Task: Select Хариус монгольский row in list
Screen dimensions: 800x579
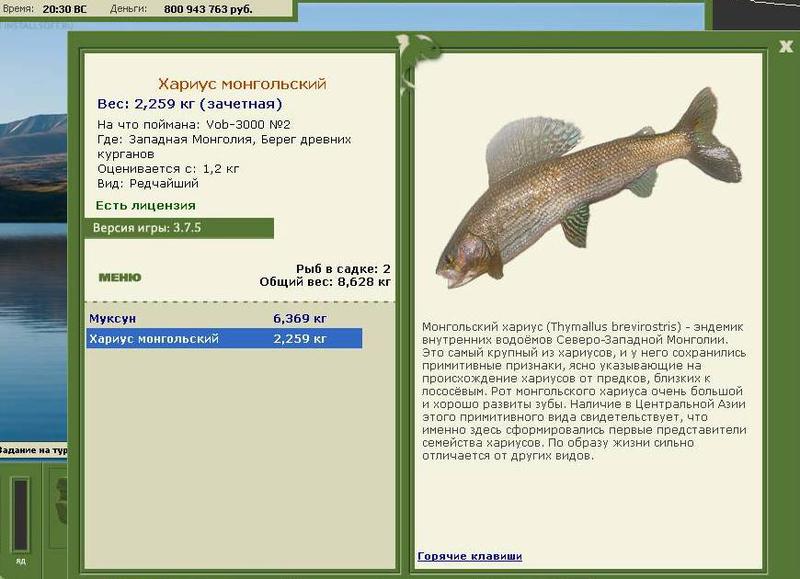Action: tap(224, 339)
